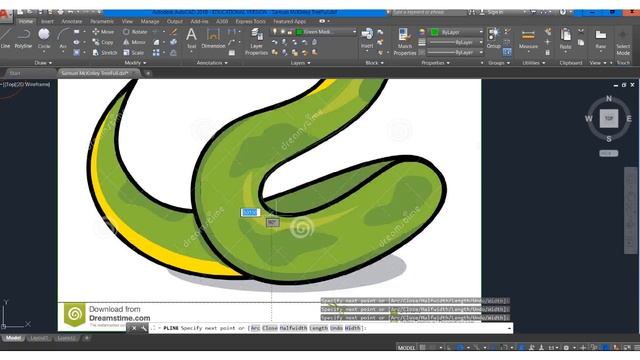Click the Mirror tool

[x=134, y=42]
